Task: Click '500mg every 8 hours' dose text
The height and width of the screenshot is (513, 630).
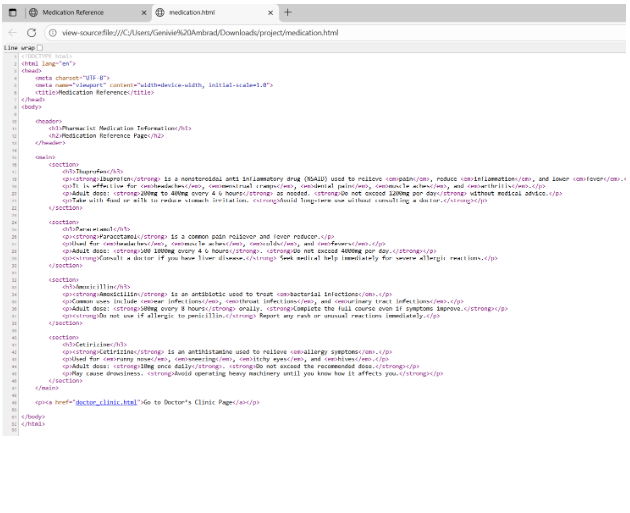Action: pos(174,309)
